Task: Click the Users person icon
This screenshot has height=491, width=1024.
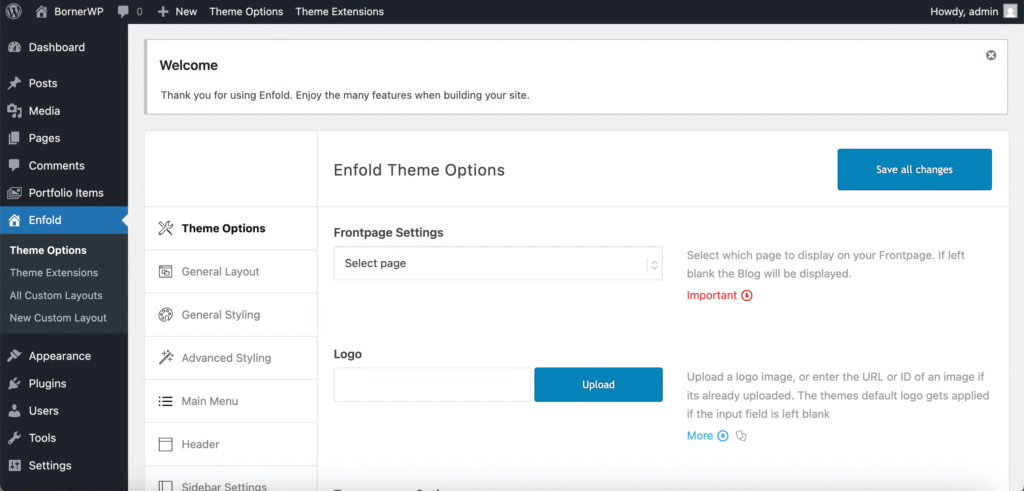Action: coord(14,411)
